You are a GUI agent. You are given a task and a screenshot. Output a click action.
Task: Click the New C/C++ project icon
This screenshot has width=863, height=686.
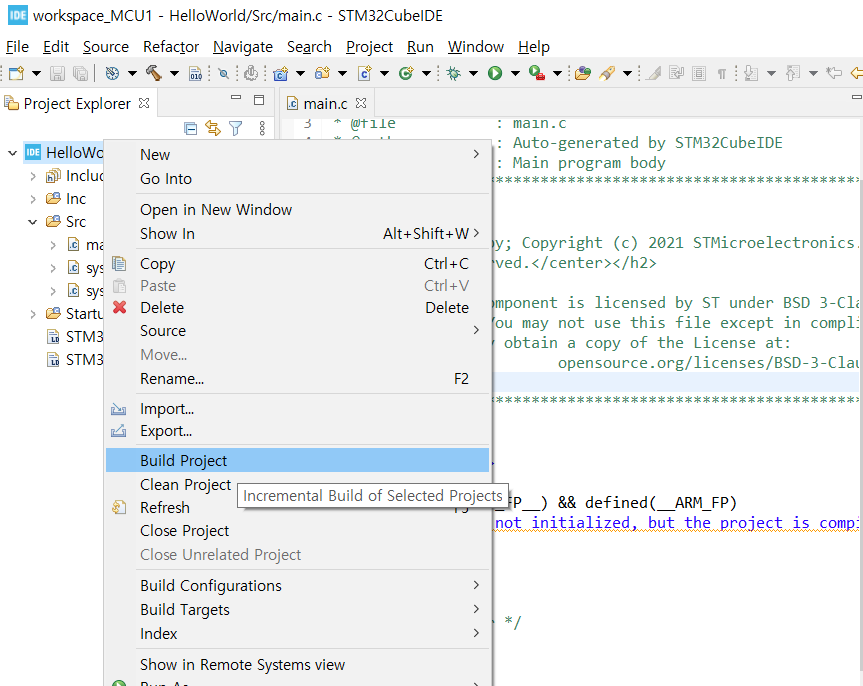281,73
